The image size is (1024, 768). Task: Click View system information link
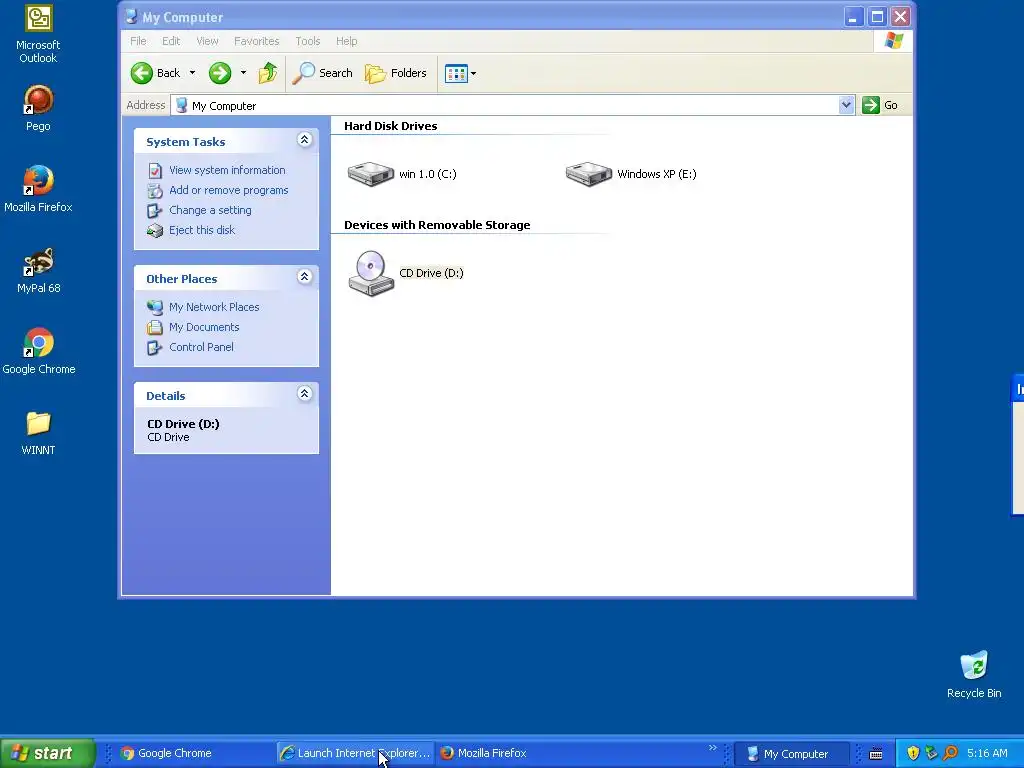tap(227, 170)
